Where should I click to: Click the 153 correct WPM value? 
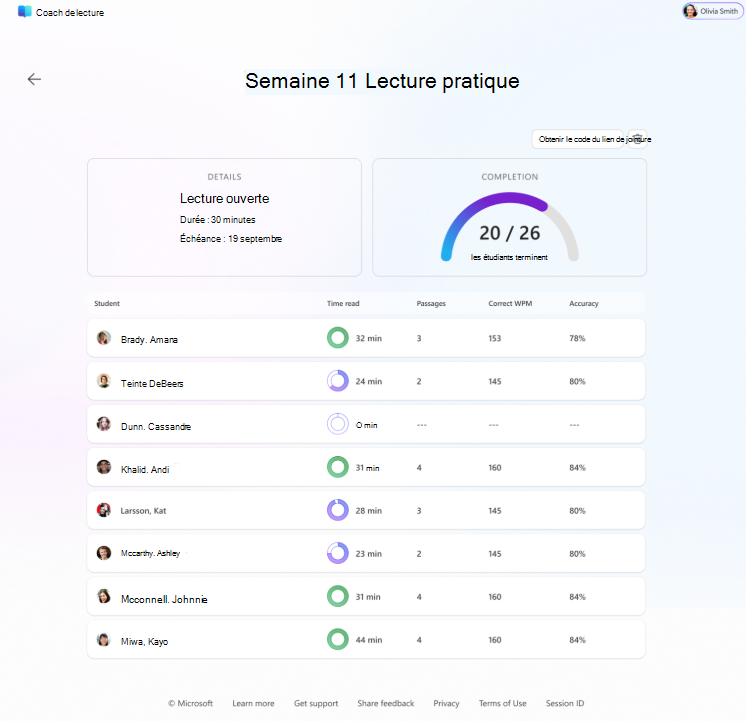494,338
